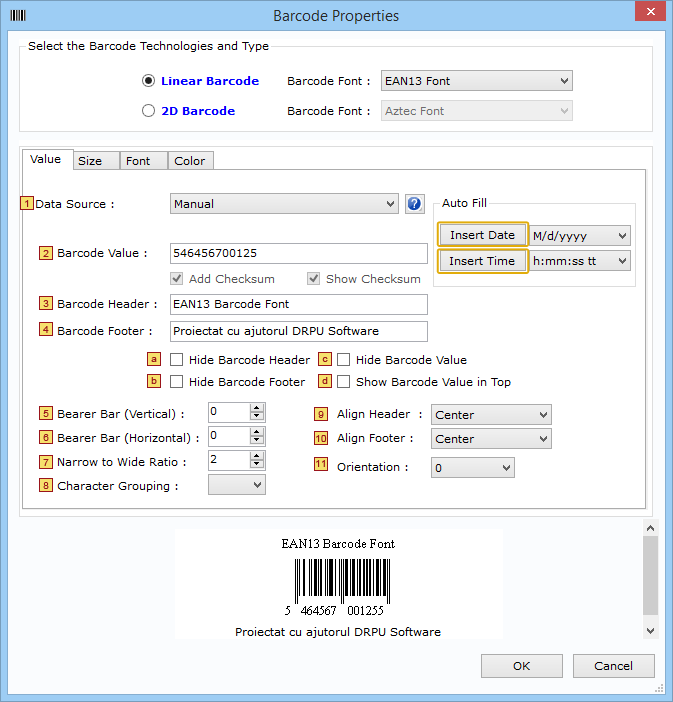Open the Align Header dropdown
Screen dimensions: 673x702
point(491,415)
